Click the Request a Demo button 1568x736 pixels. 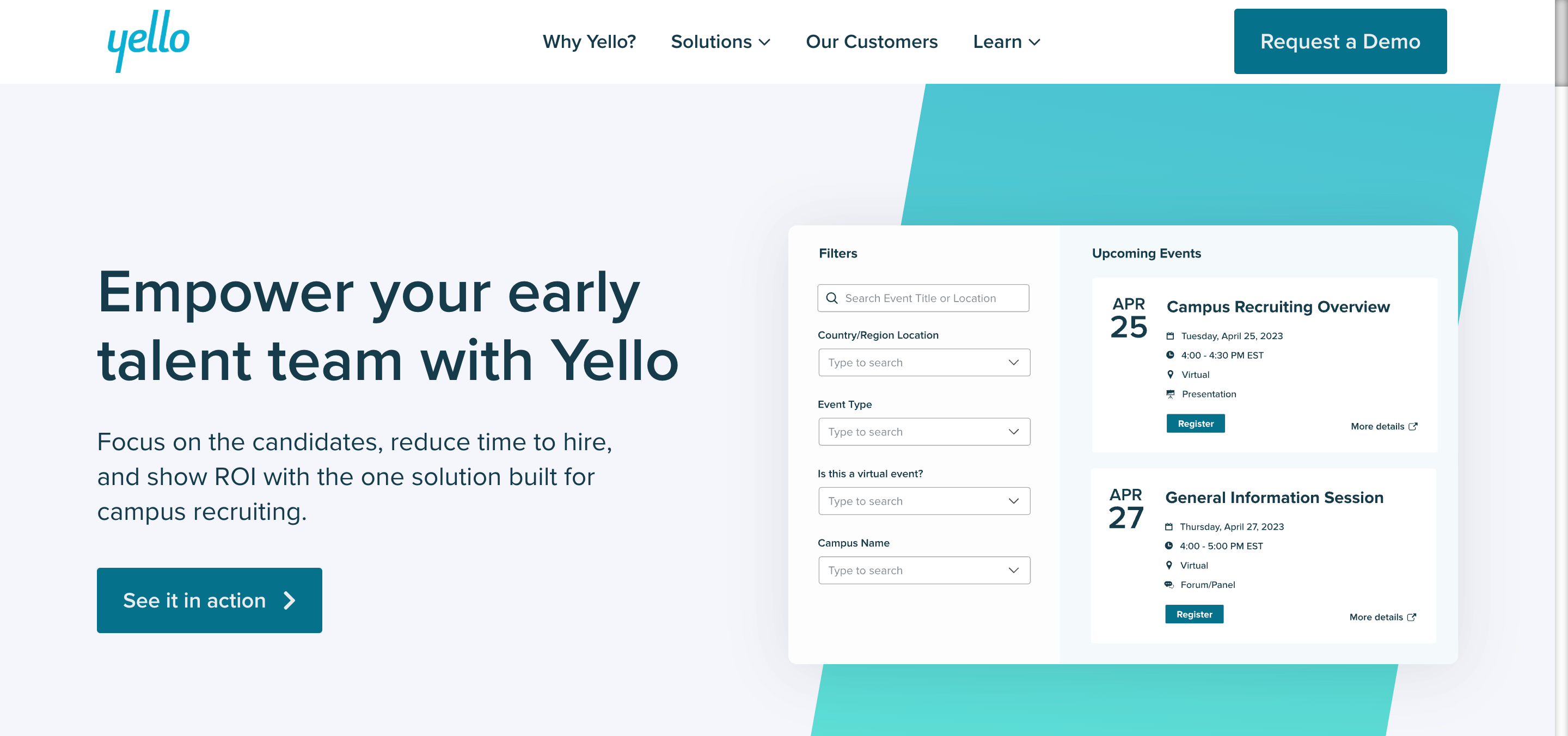[x=1340, y=41]
